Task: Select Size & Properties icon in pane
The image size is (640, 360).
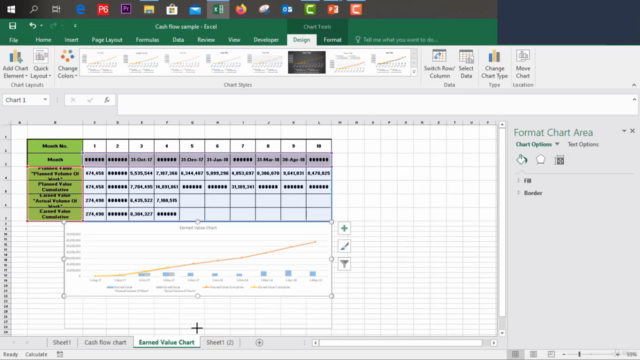Action: 559,160
